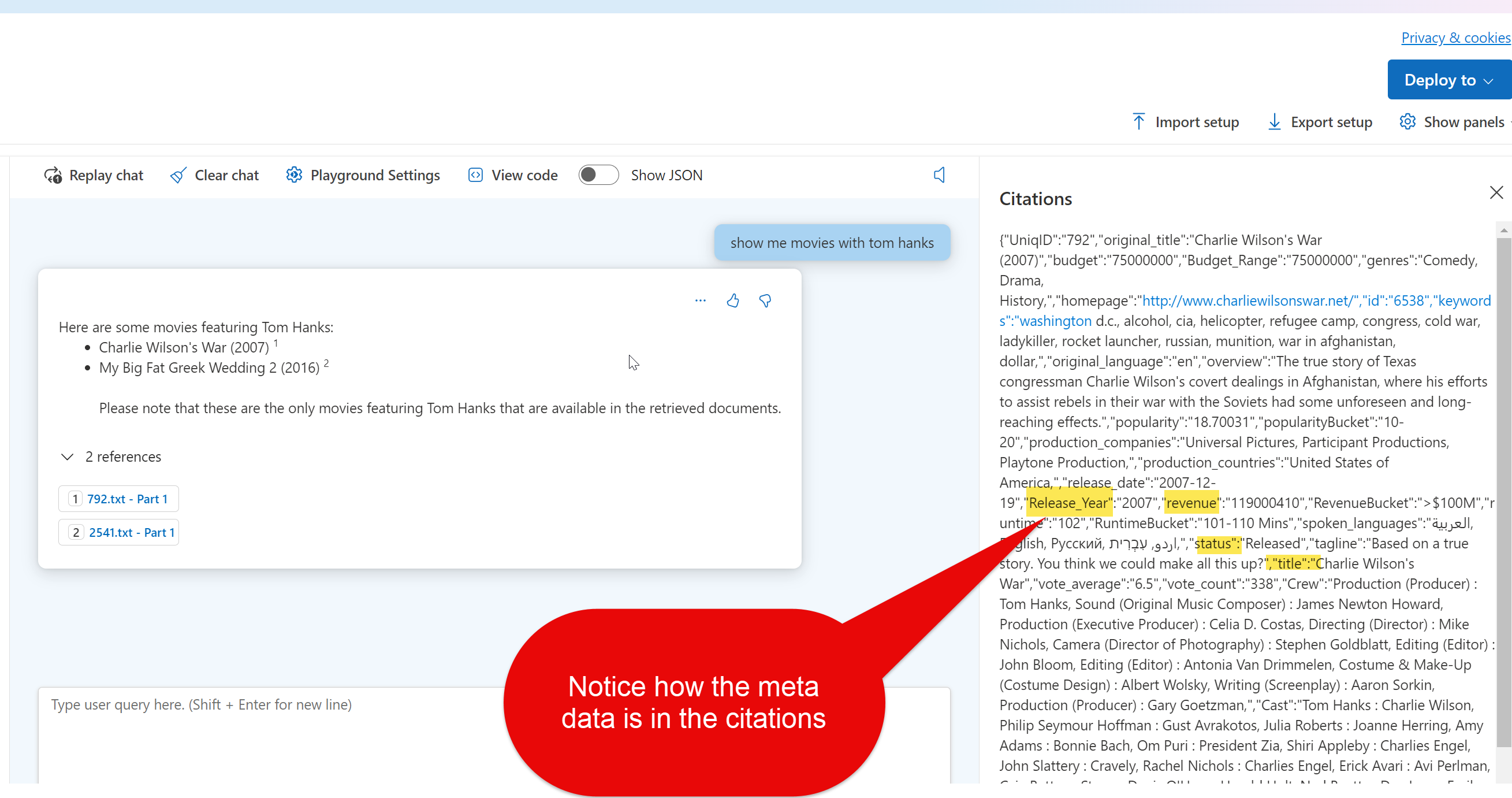Click highlighted 'Release_Year' in citations

point(1069,503)
